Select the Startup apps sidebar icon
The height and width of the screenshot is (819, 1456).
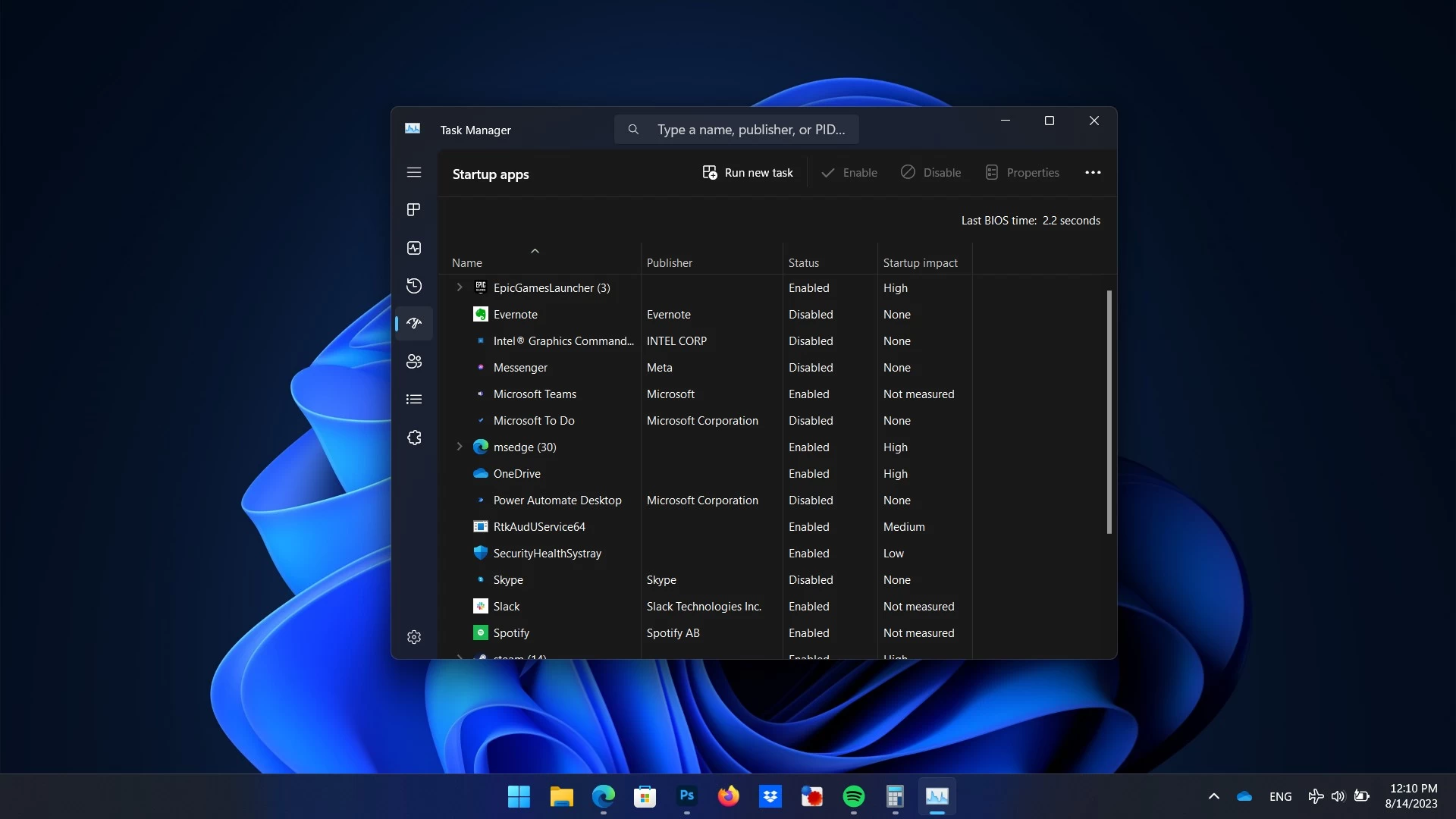414,324
